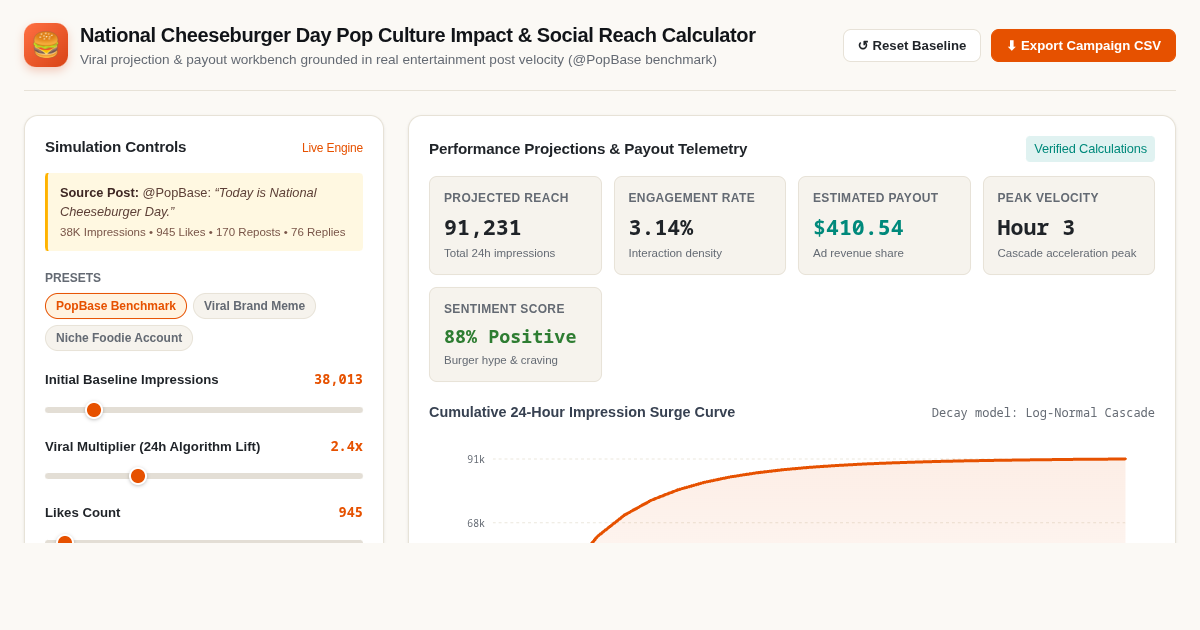Click the Live Engine status label
The width and height of the screenshot is (1200, 630).
coord(332,148)
